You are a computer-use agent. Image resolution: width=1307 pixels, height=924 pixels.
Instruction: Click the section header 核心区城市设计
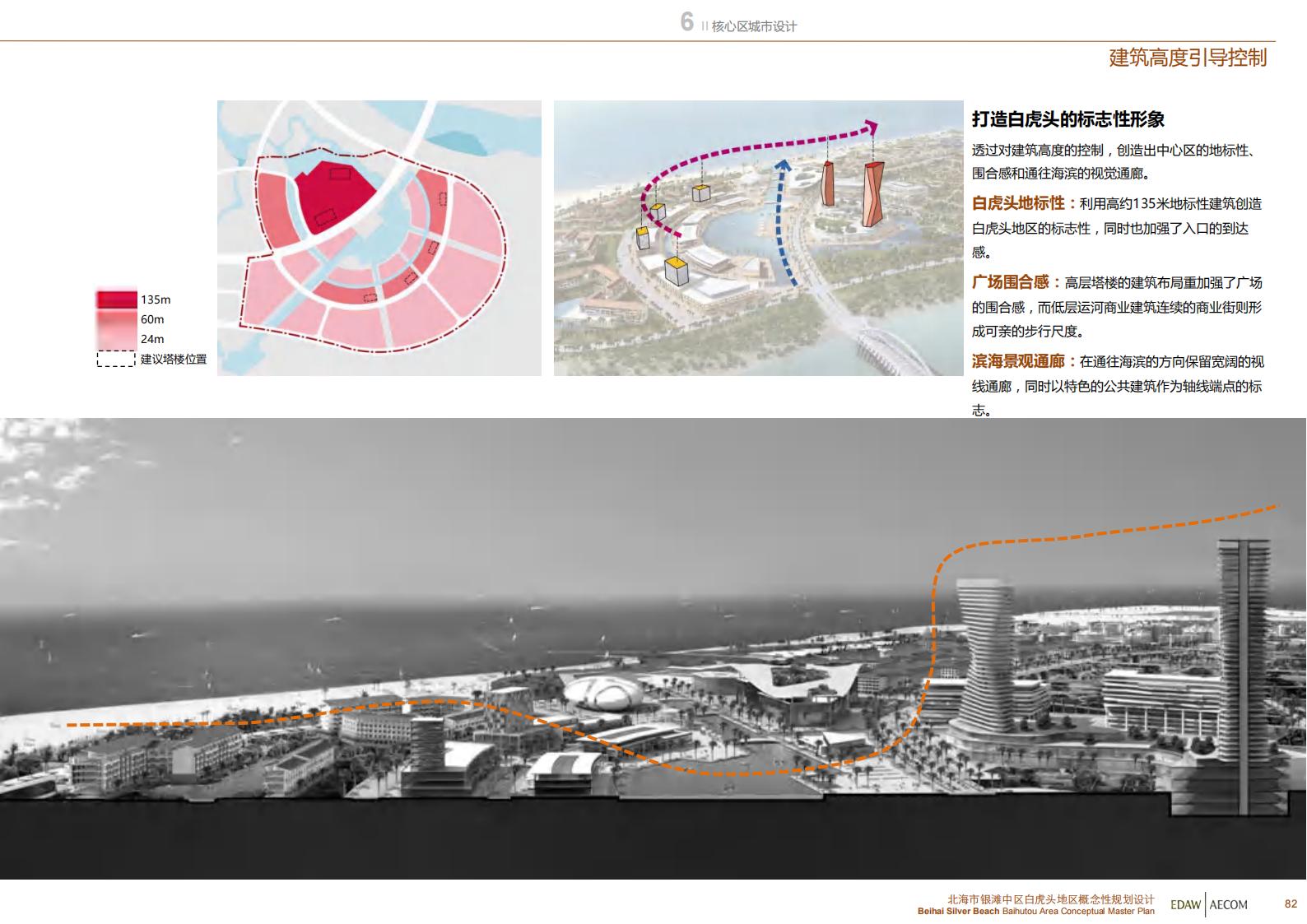click(x=755, y=26)
